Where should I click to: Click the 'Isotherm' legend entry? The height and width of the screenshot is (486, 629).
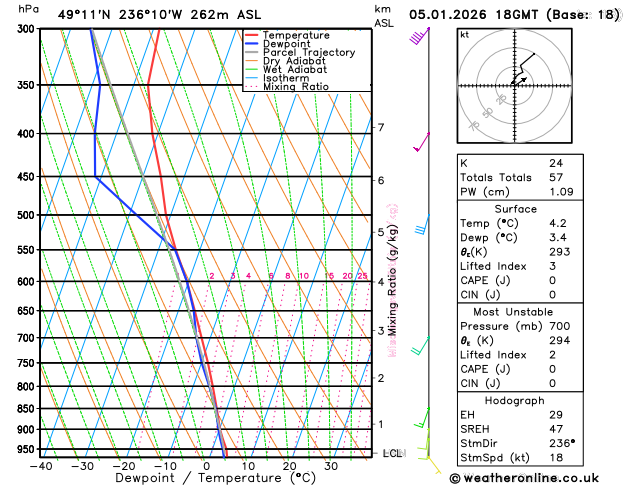(x=286, y=78)
